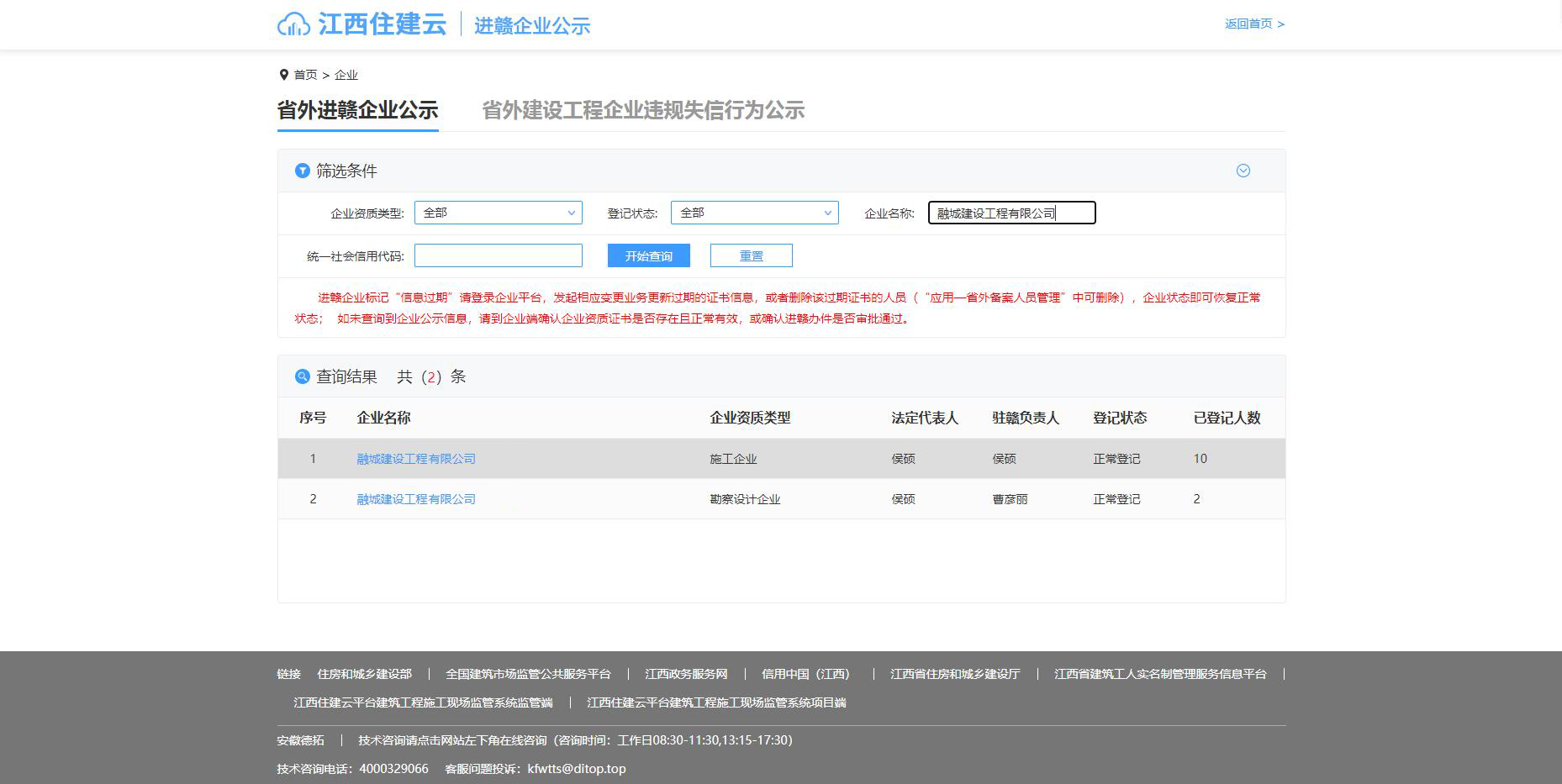The image size is (1562, 784).
Task: Click the magnifier icon next to 查询结果
Action: pos(303,376)
